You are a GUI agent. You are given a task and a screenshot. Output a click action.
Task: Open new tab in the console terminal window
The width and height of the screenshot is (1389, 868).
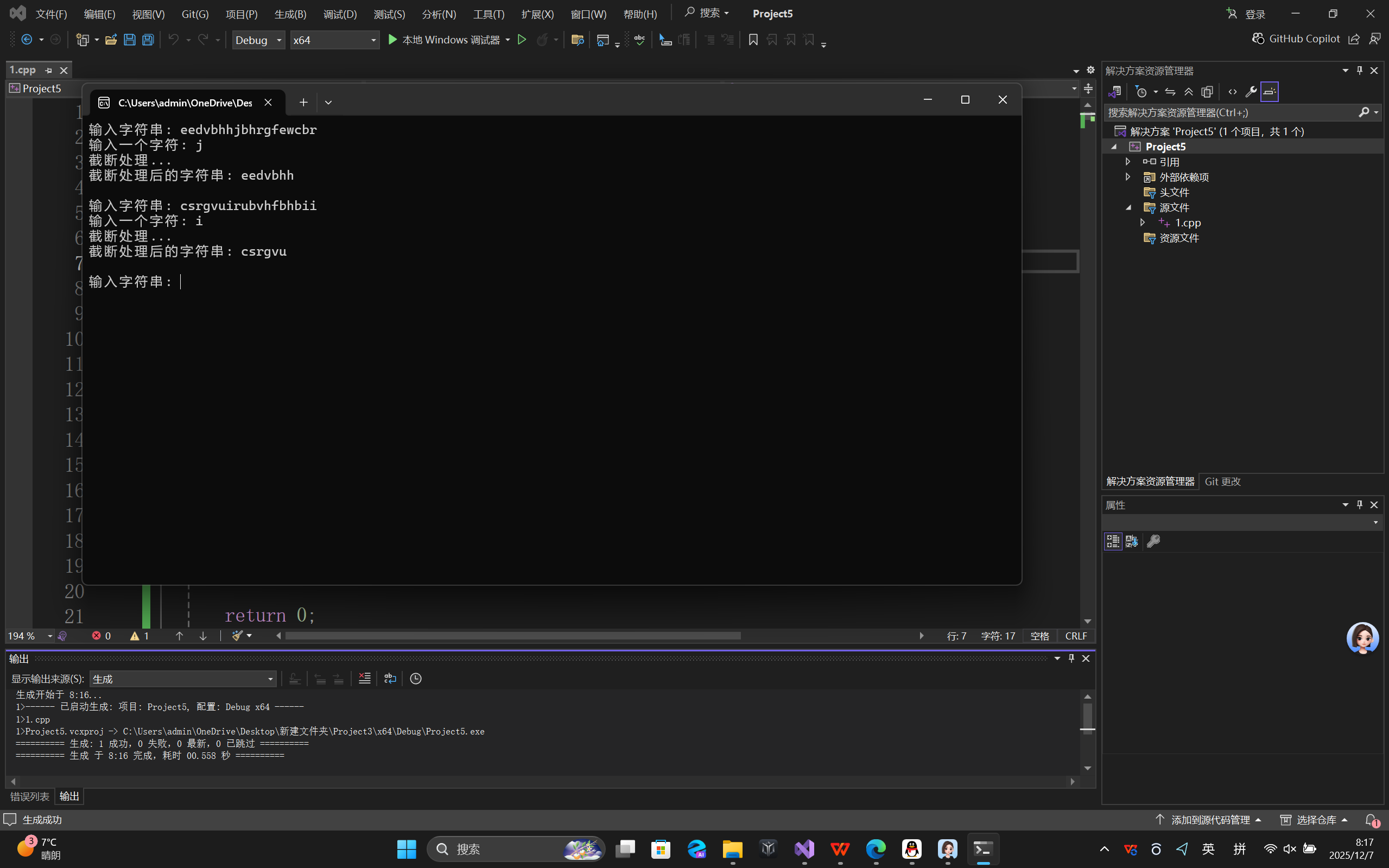[303, 102]
